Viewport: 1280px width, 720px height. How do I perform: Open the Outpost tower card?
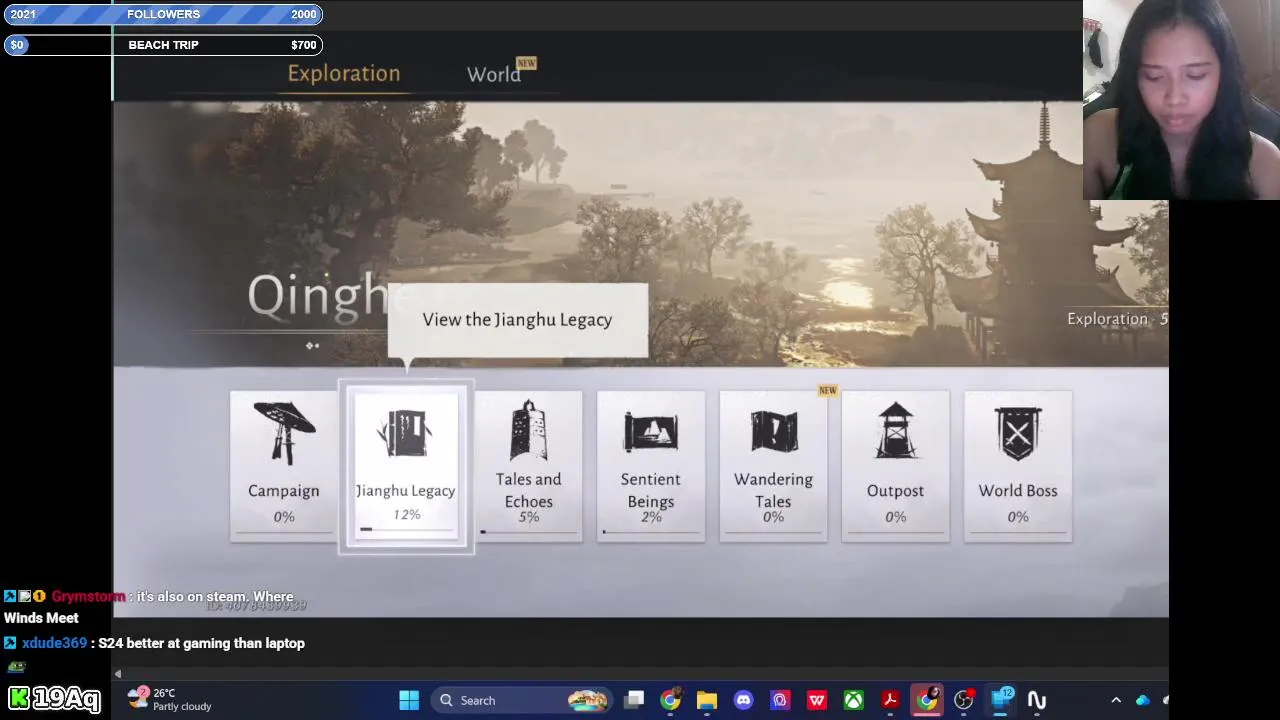pos(895,466)
